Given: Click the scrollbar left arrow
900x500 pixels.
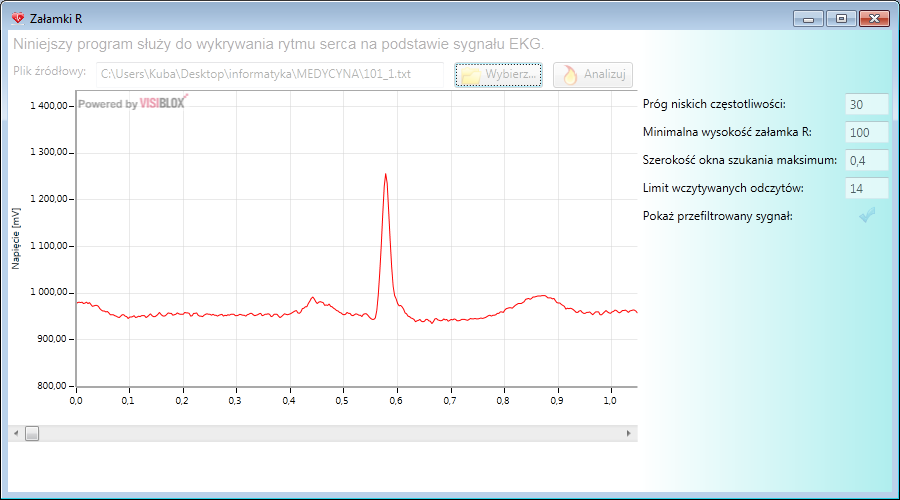Looking at the screenshot, I should click(16, 433).
